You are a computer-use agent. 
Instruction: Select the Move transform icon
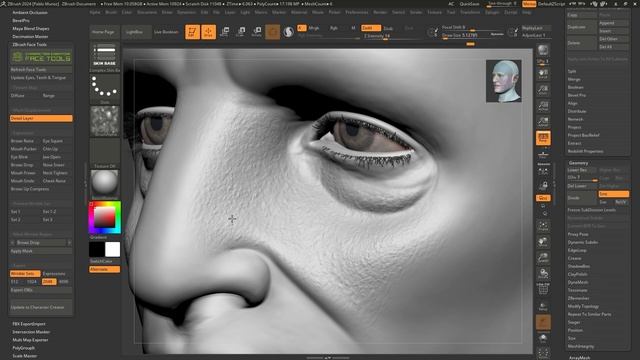224,32
